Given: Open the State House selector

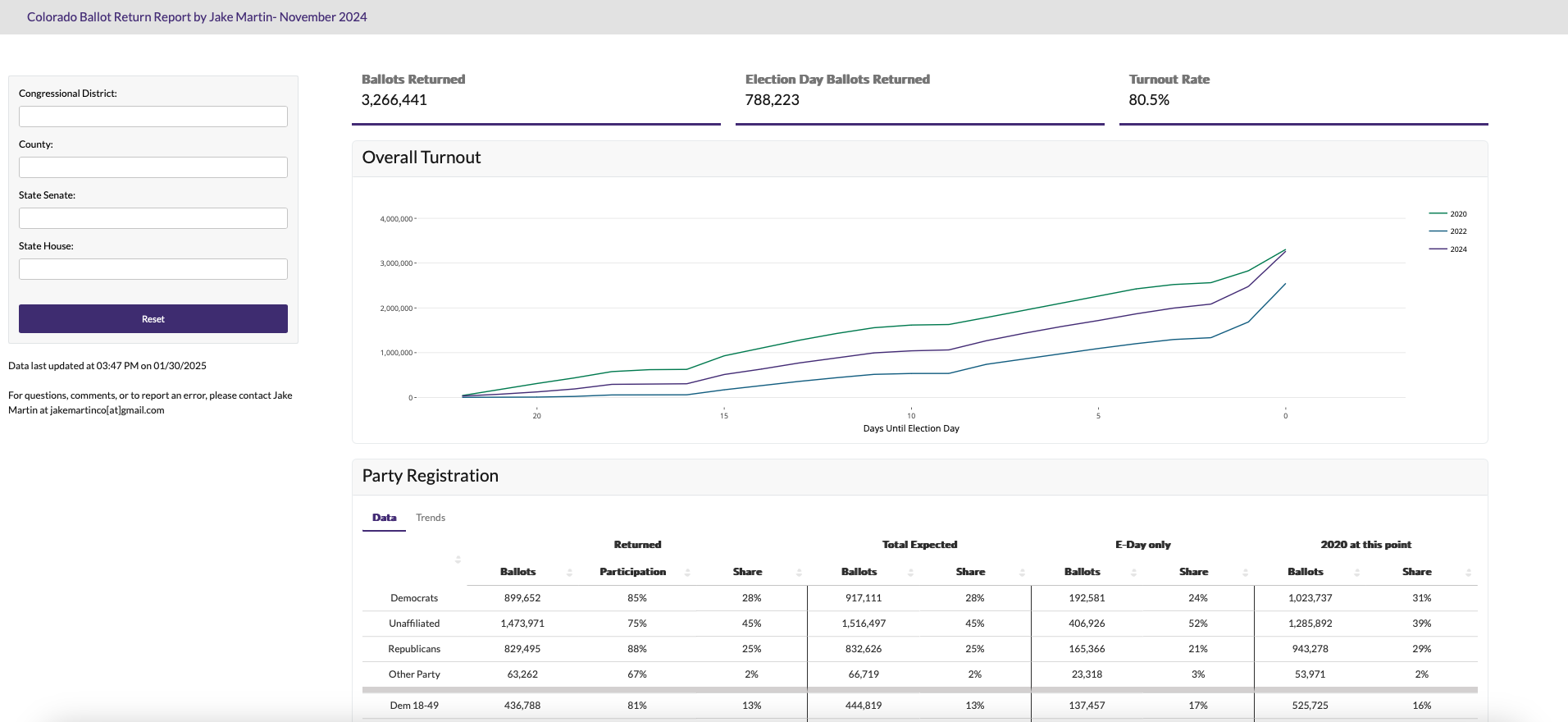Looking at the screenshot, I should pyautogui.click(x=153, y=269).
